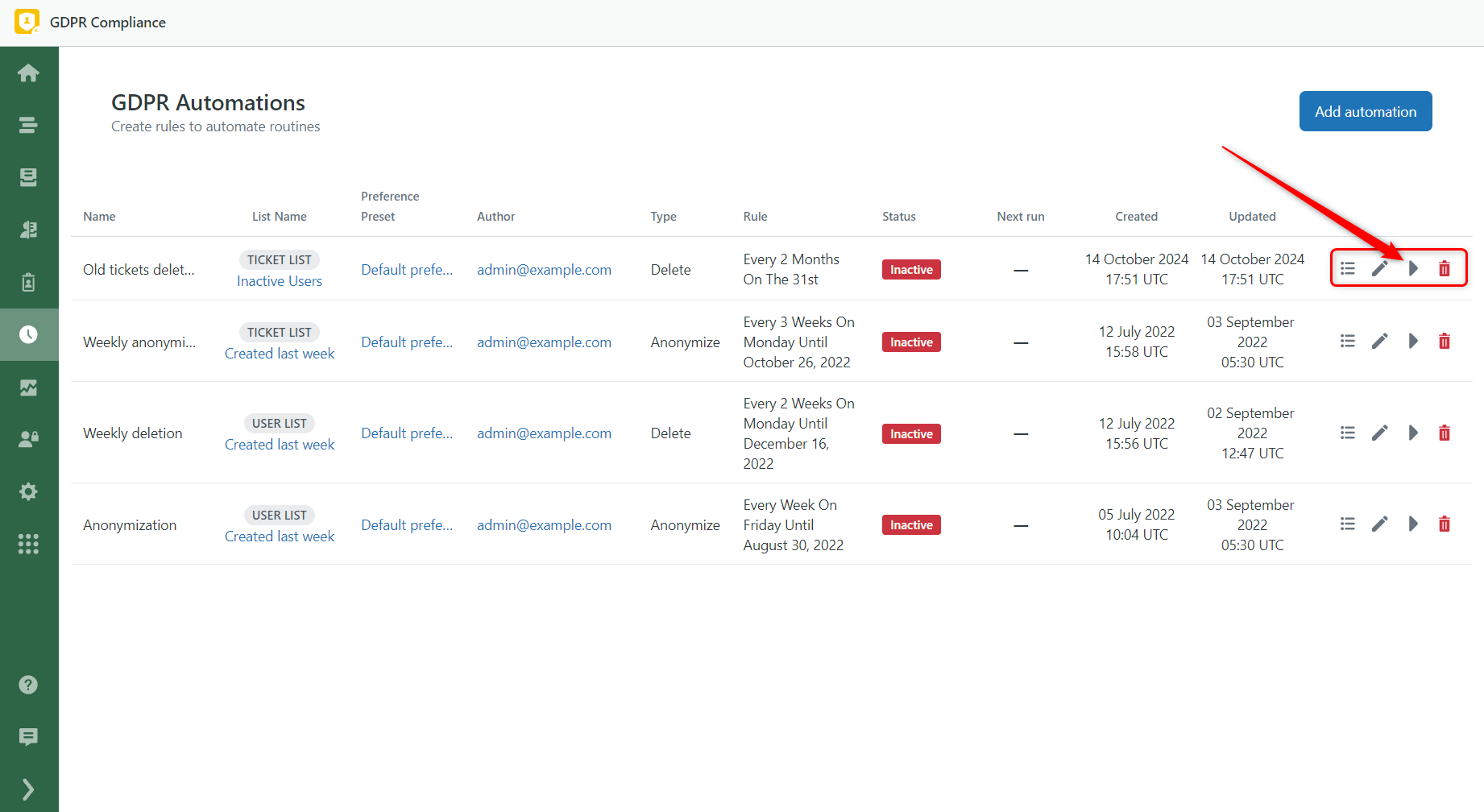Click the GDPR Compliance app logo
This screenshot has height=812, width=1484.
tap(27, 22)
